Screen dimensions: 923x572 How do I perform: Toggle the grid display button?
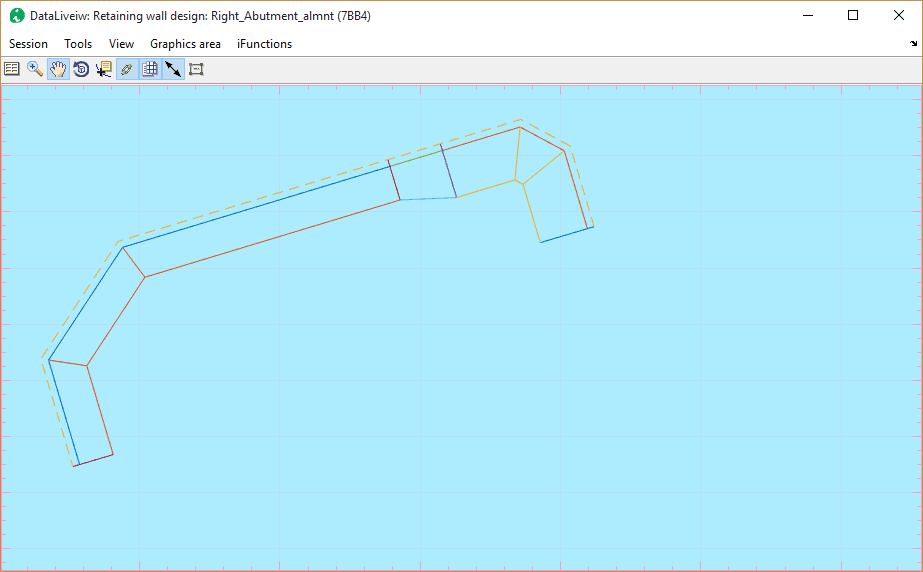[x=150, y=69]
